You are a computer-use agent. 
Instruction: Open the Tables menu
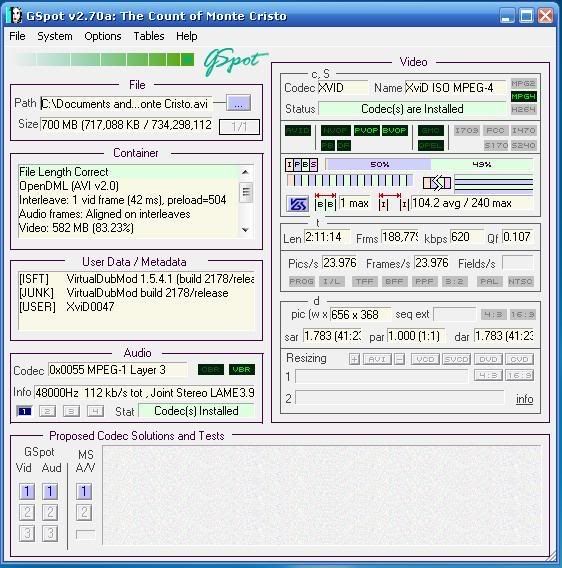[x=149, y=36]
